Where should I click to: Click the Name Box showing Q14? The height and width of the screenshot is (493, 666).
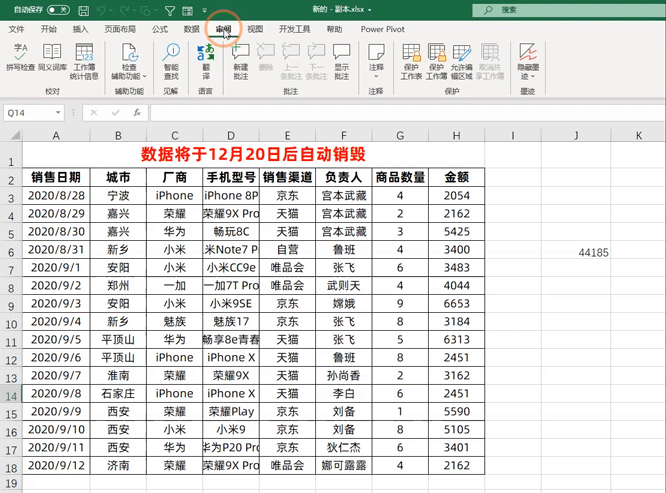[28, 113]
